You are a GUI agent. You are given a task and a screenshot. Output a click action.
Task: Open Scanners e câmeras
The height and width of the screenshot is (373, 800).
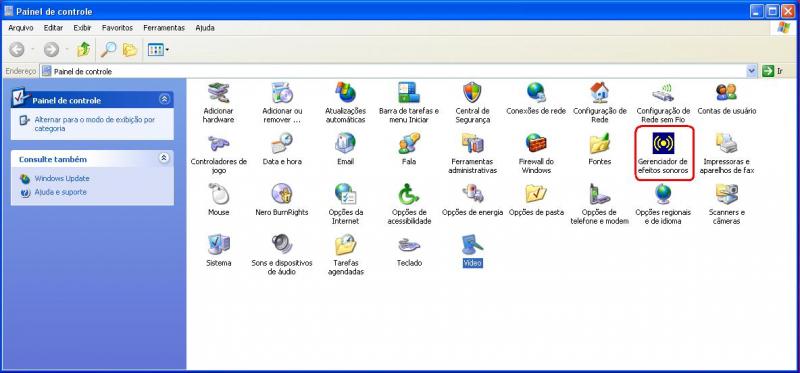point(727,204)
